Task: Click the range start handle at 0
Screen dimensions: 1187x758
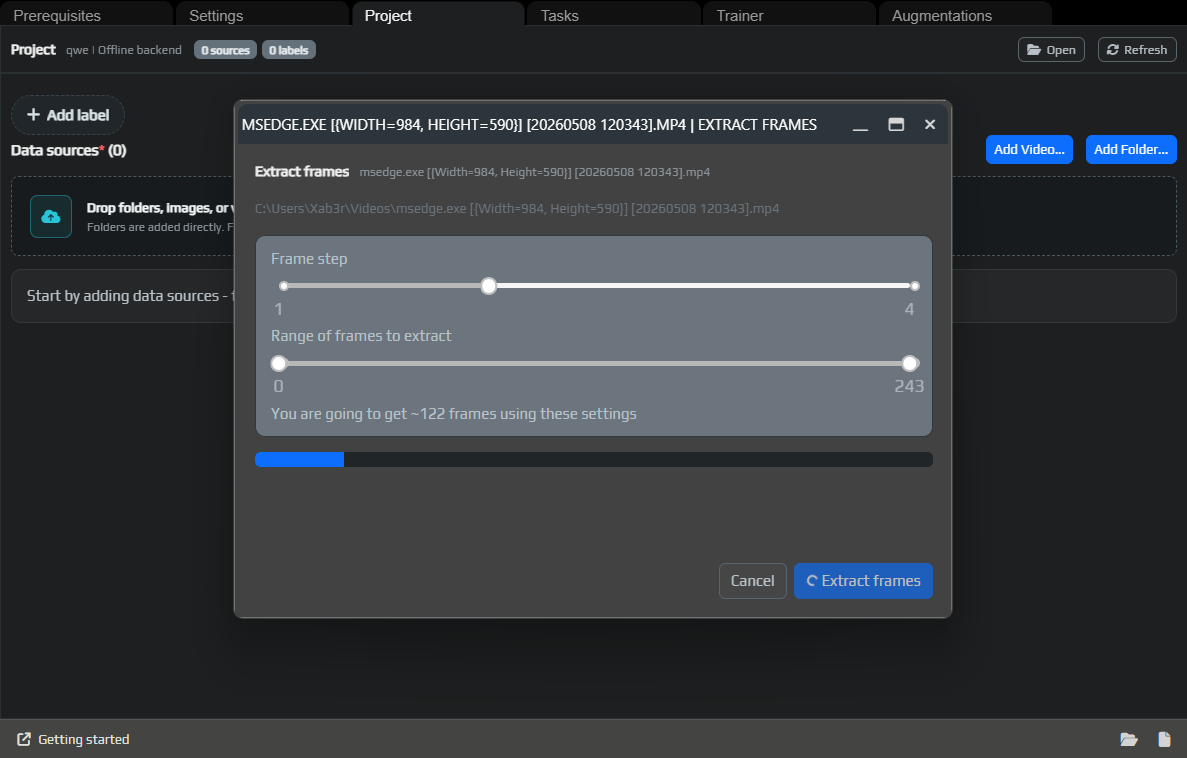Action: point(279,363)
